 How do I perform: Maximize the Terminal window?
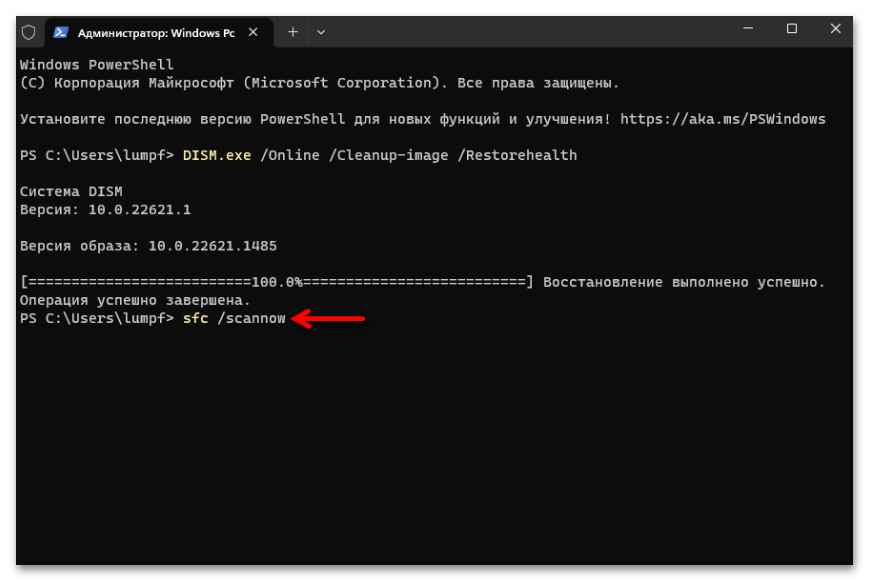pyautogui.click(x=792, y=28)
